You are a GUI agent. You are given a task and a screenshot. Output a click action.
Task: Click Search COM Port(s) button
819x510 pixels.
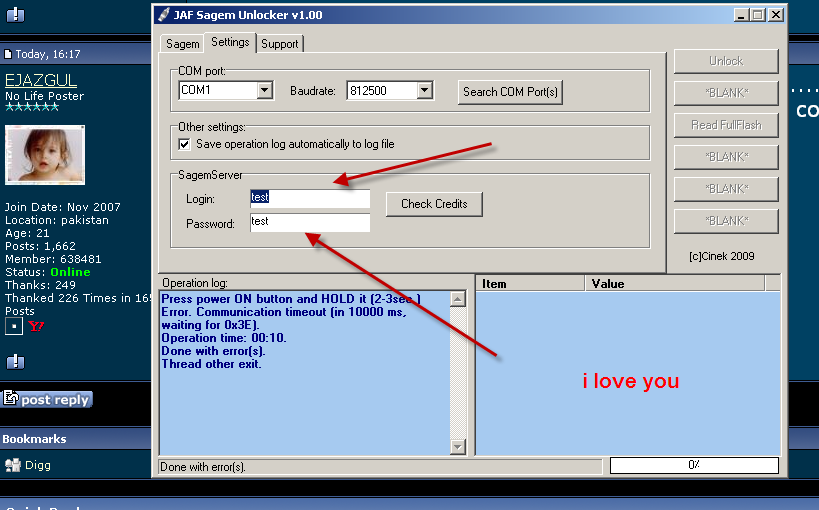pos(510,92)
